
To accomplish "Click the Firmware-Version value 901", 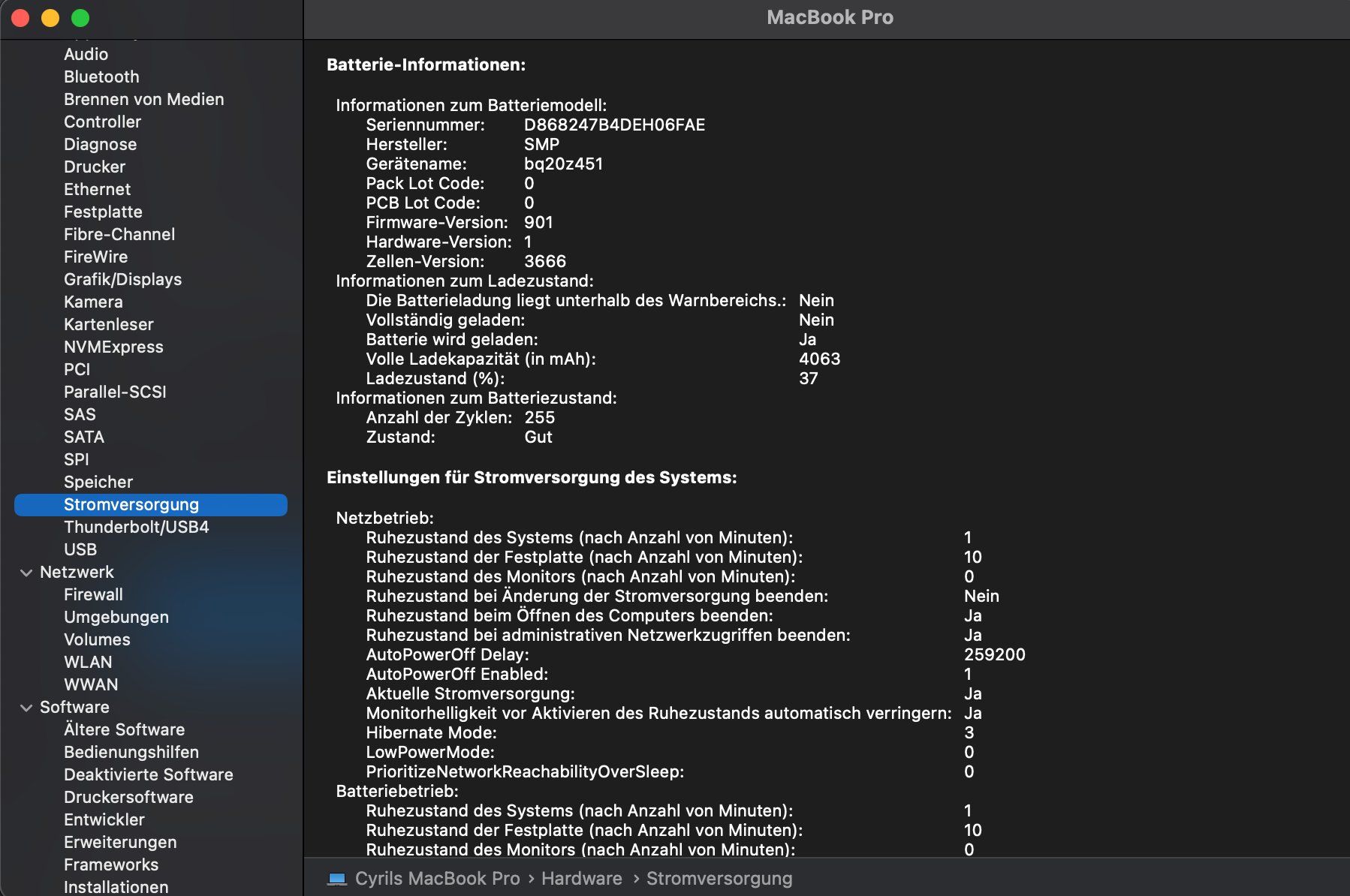I will pos(538,222).
